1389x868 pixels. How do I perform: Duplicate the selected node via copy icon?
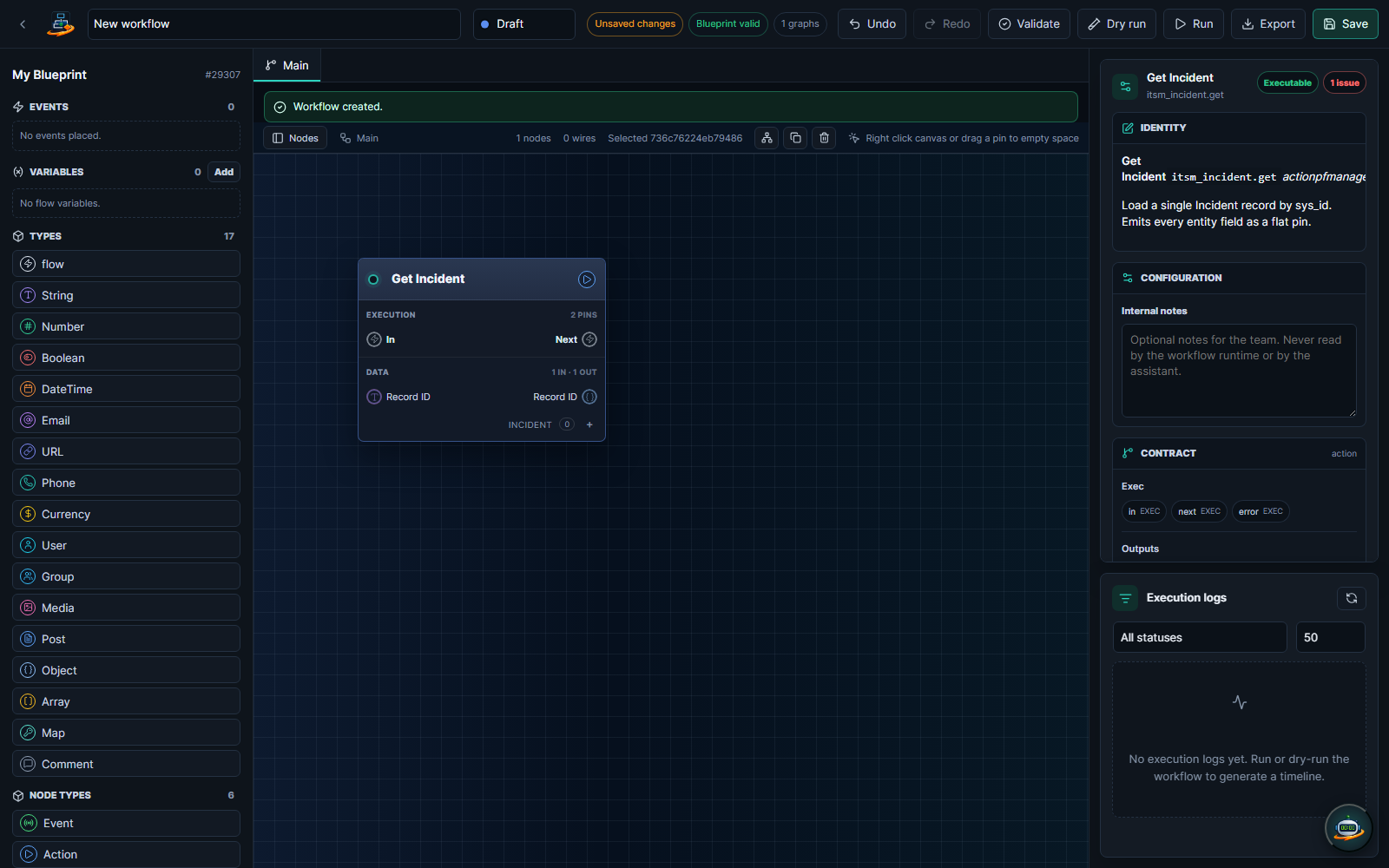tap(795, 138)
